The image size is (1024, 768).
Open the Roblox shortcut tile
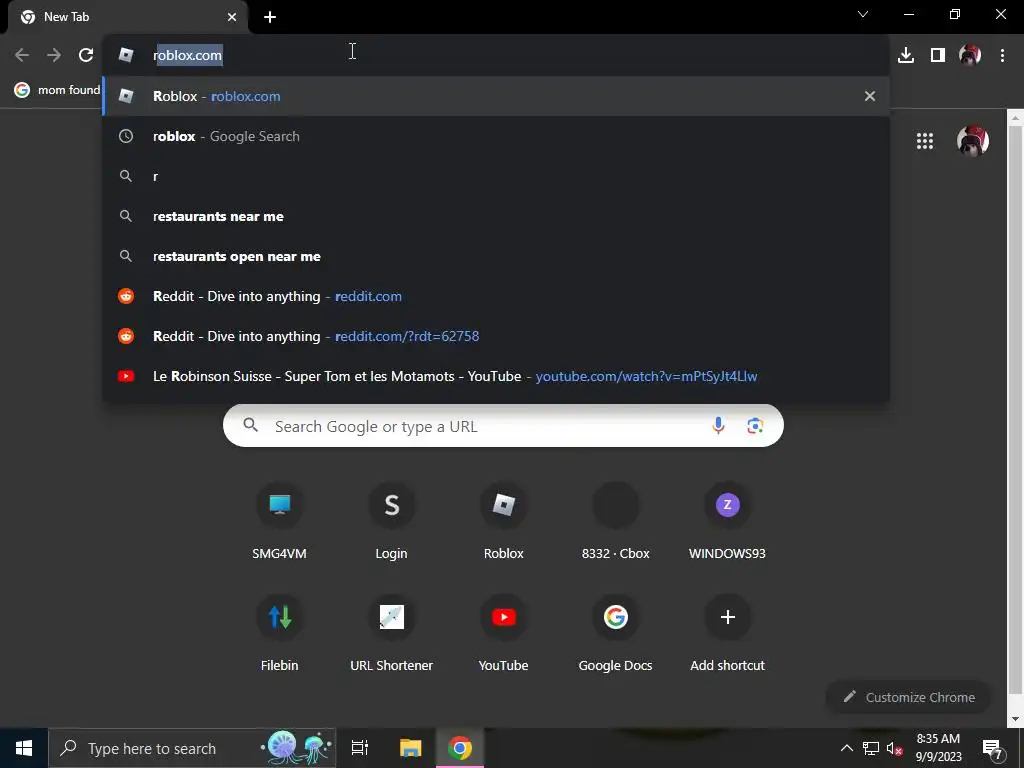click(x=504, y=522)
